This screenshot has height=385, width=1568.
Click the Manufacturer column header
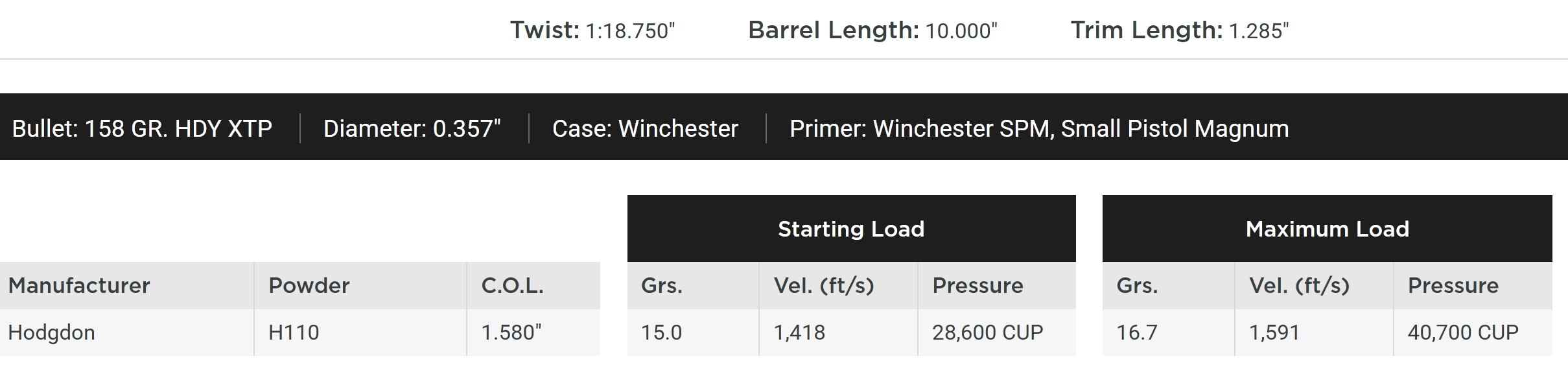79,285
